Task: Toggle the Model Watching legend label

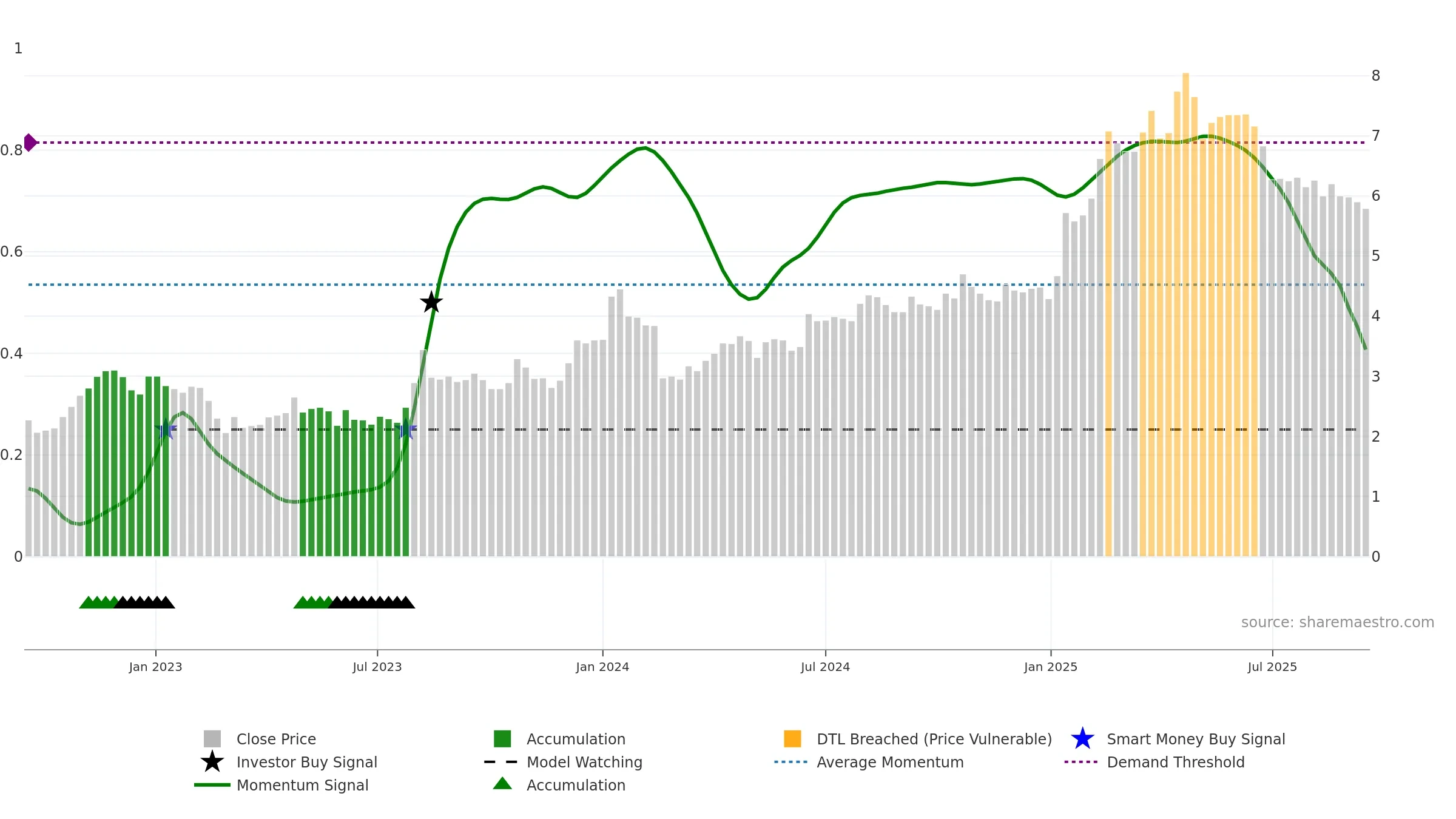Action: (x=584, y=762)
